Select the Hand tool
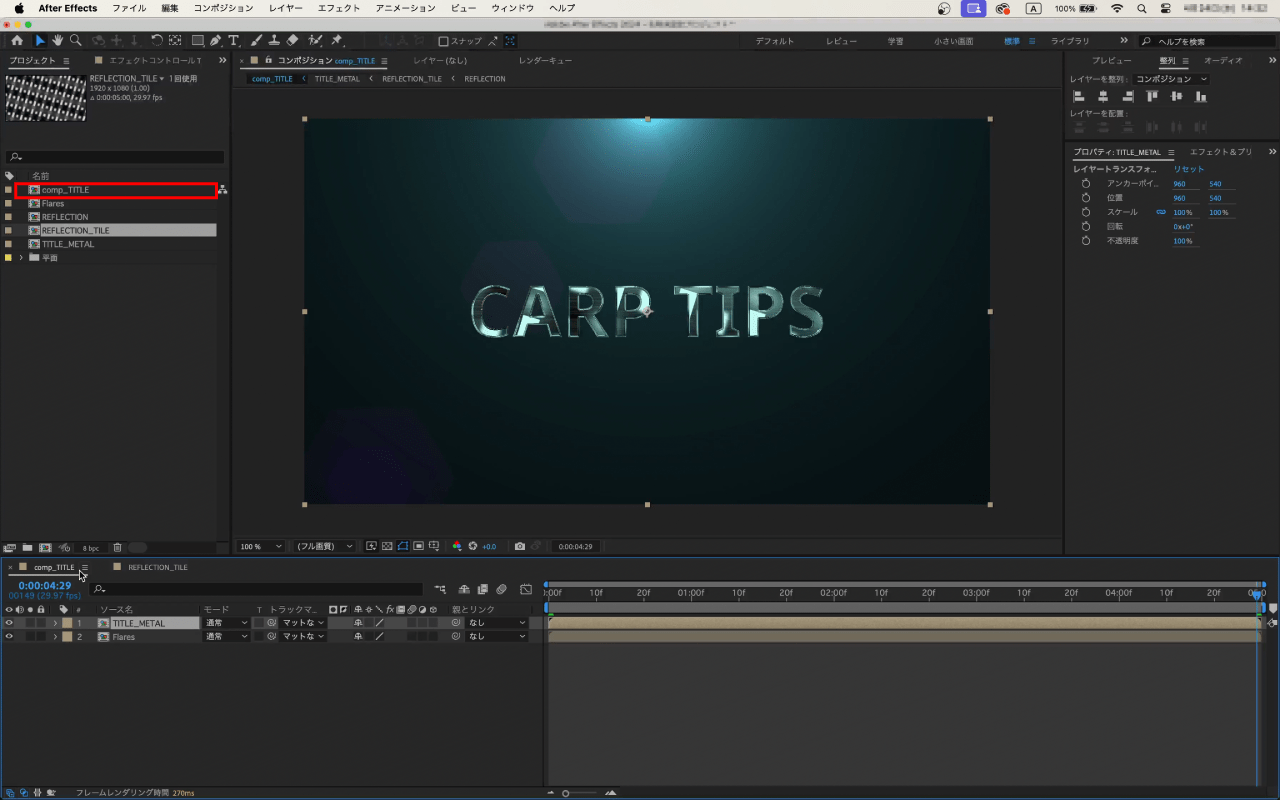1280x800 pixels. click(x=58, y=41)
